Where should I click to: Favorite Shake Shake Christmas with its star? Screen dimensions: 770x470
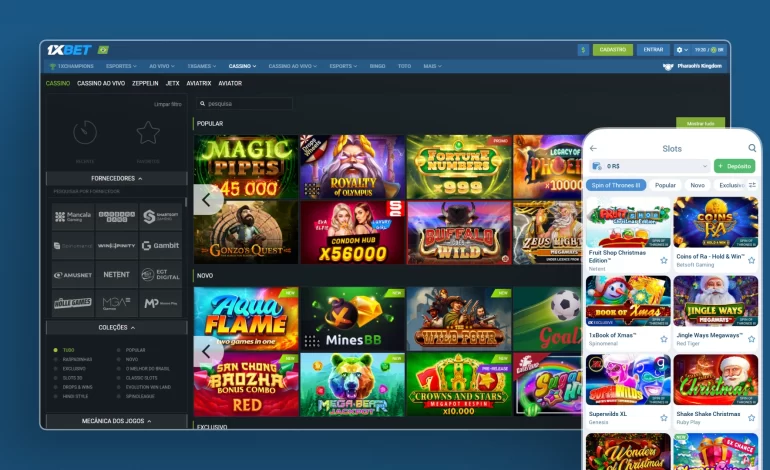751,417
